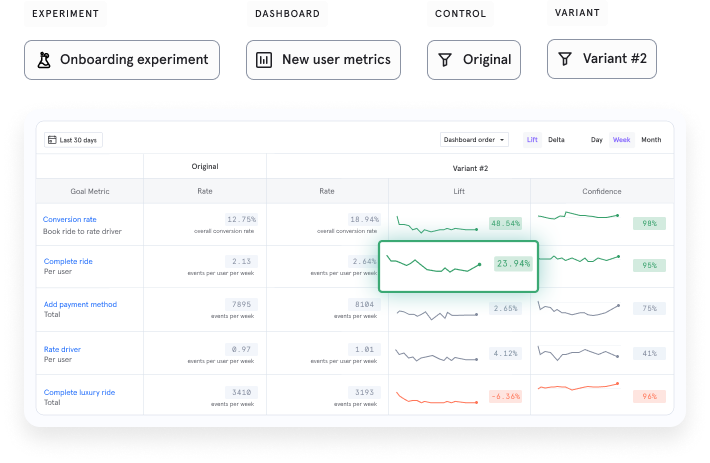
Task: Click the Confidence column header
Action: pos(602,191)
